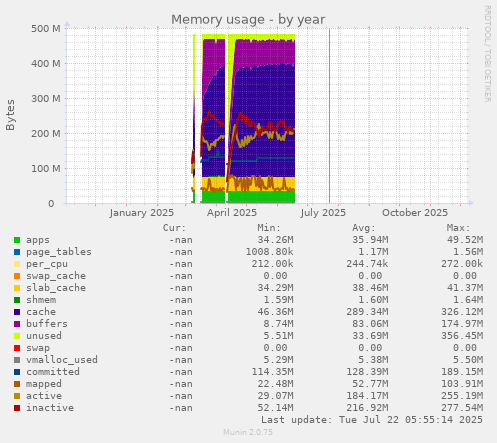Click the 'October 2025' axis label
Viewport: 497px width, 443px height.
coord(415,213)
